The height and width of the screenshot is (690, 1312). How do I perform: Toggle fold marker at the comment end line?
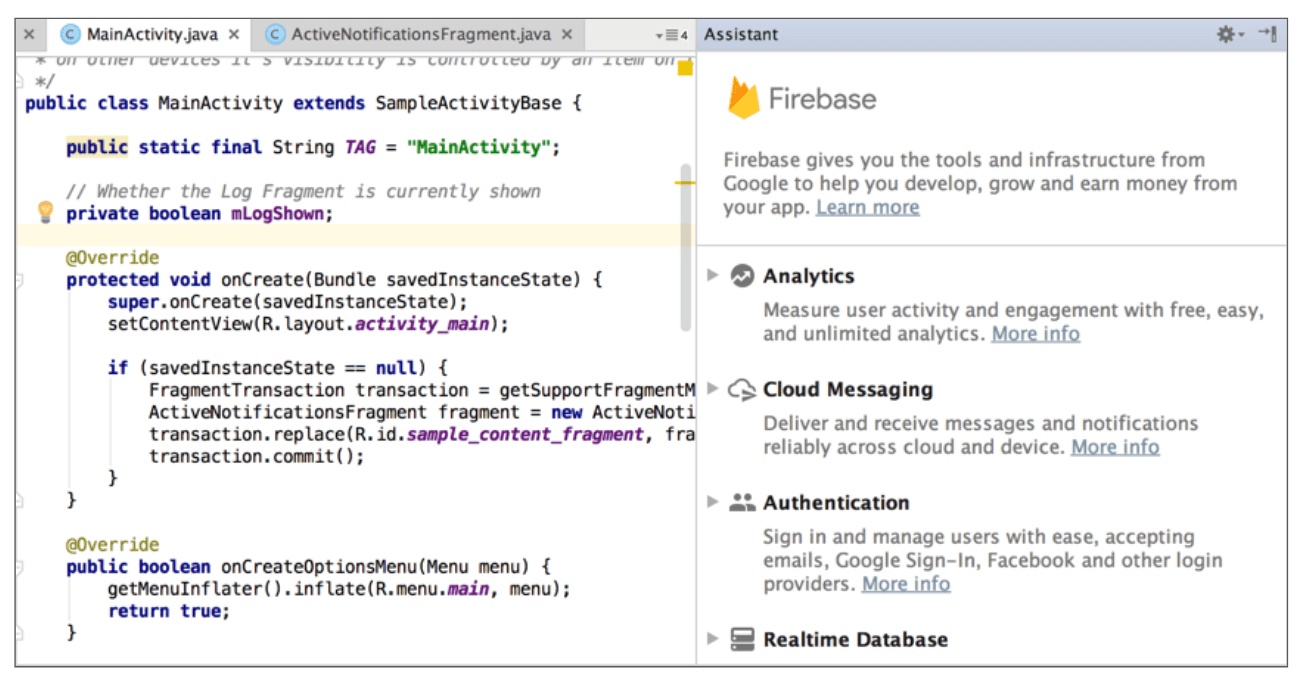[x=19, y=81]
